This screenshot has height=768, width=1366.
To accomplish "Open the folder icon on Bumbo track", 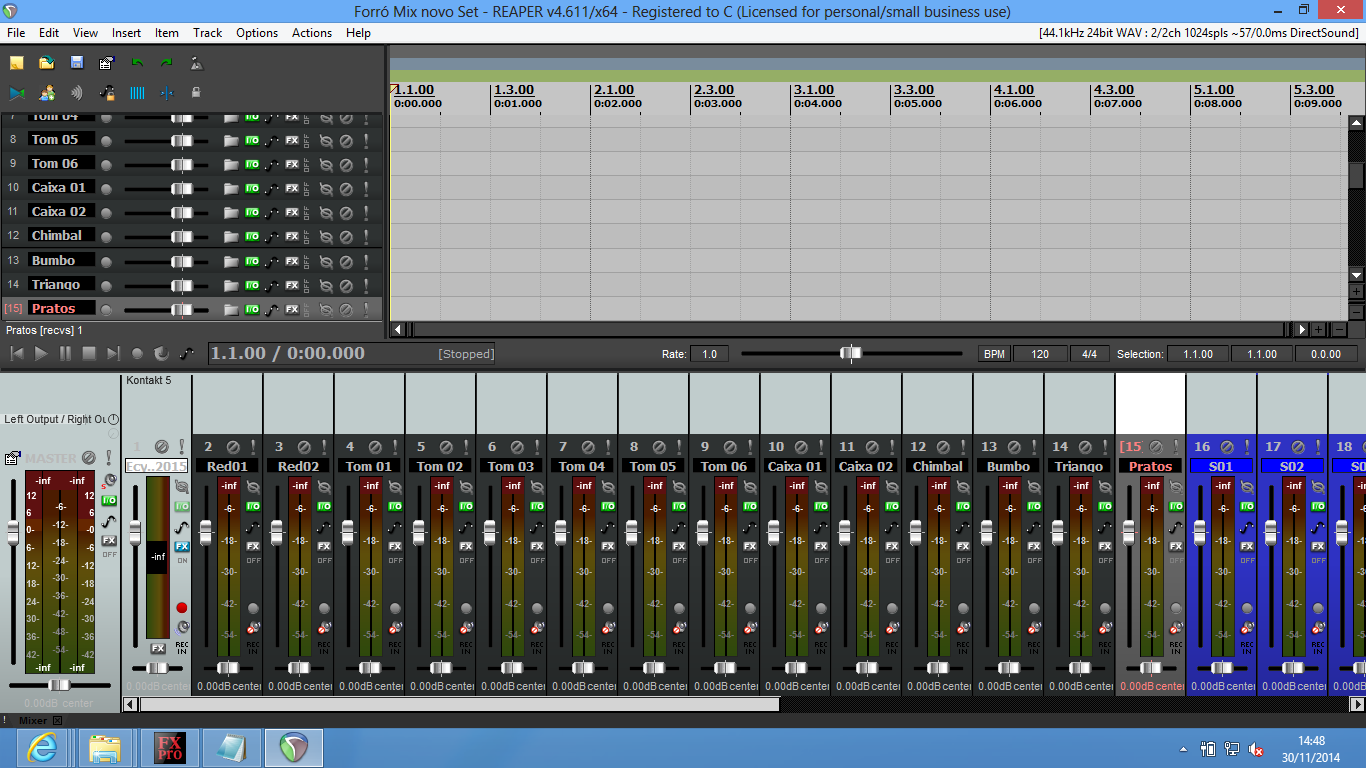I will click(x=231, y=261).
